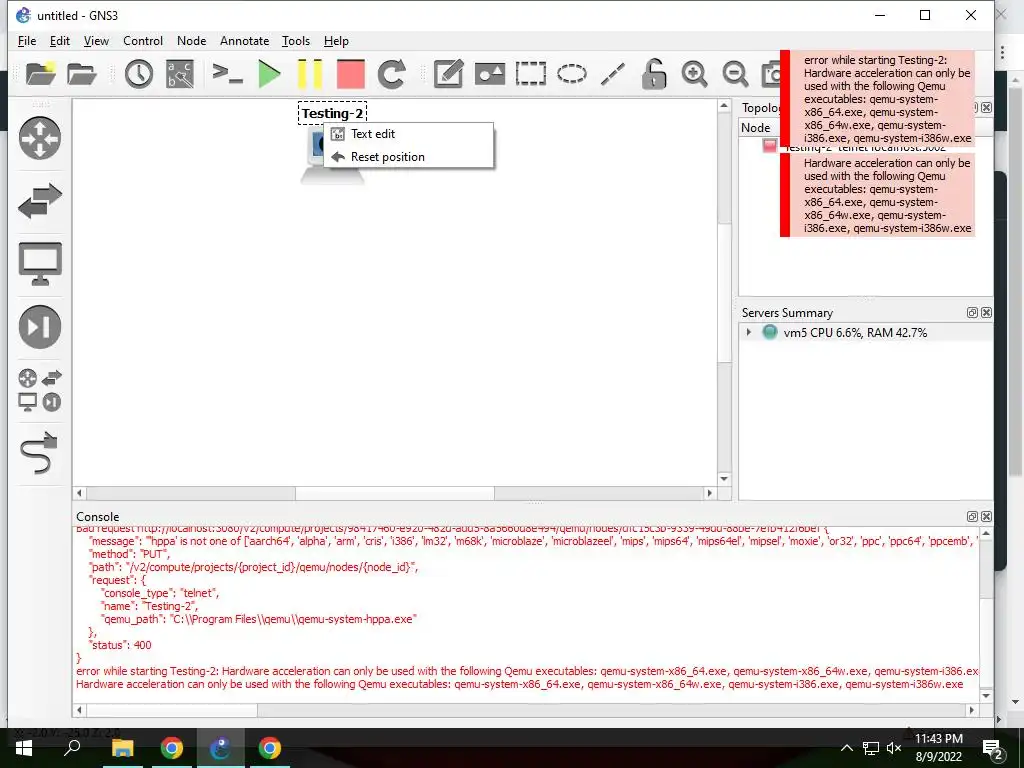Open the Annotate menu
This screenshot has width=1024, height=768.
pyautogui.click(x=244, y=40)
